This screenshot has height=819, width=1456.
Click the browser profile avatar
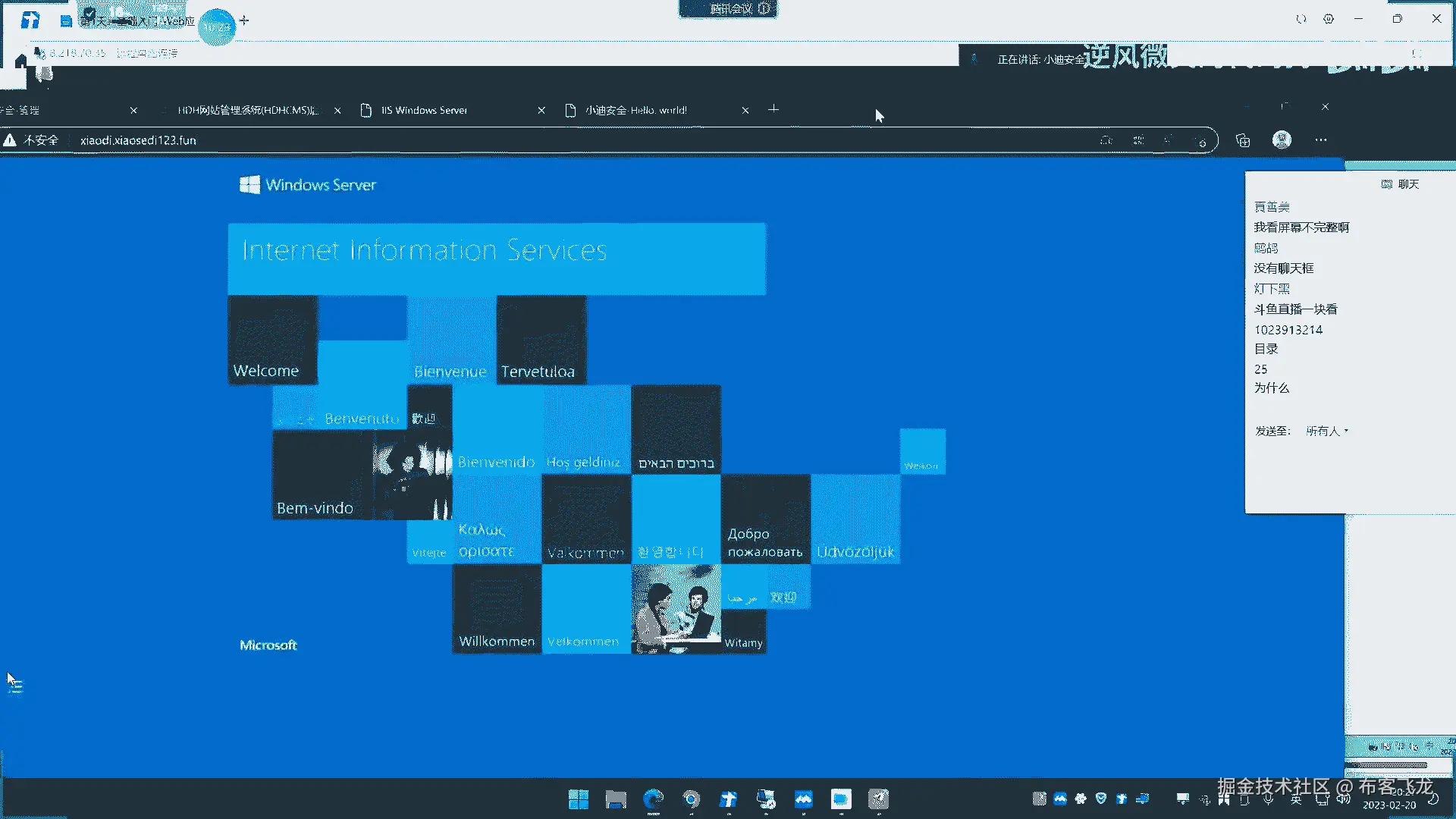pyautogui.click(x=1282, y=140)
